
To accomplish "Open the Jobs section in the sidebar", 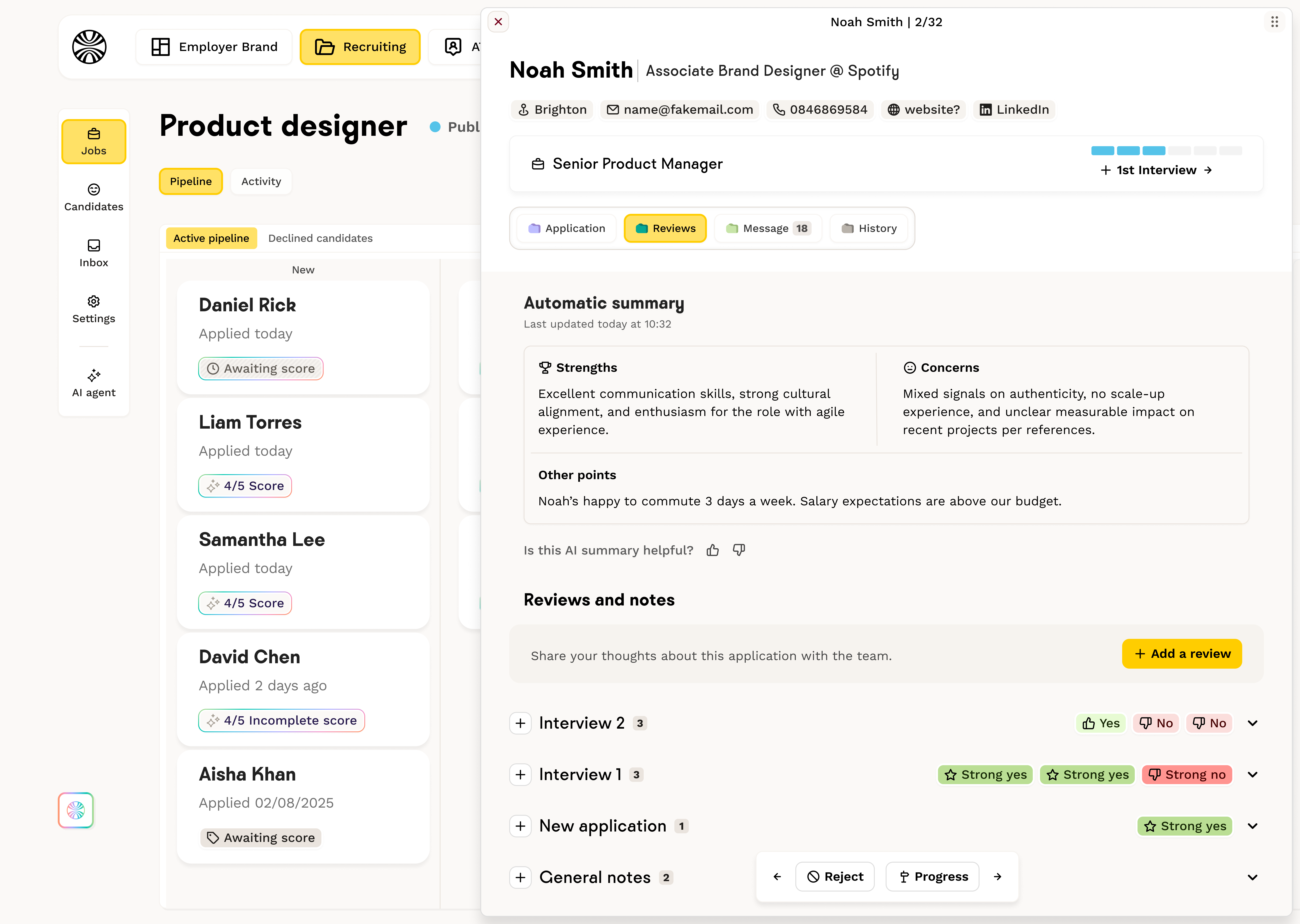I will click(93, 141).
